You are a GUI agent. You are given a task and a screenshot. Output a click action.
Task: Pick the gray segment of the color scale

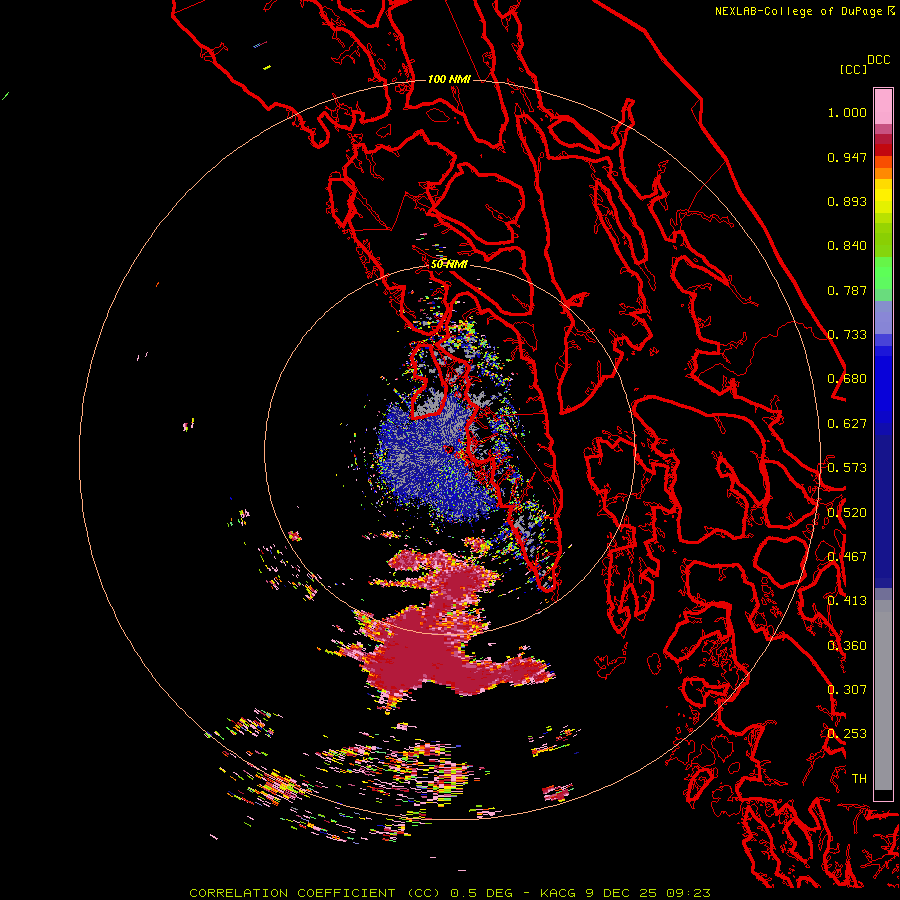(883, 695)
